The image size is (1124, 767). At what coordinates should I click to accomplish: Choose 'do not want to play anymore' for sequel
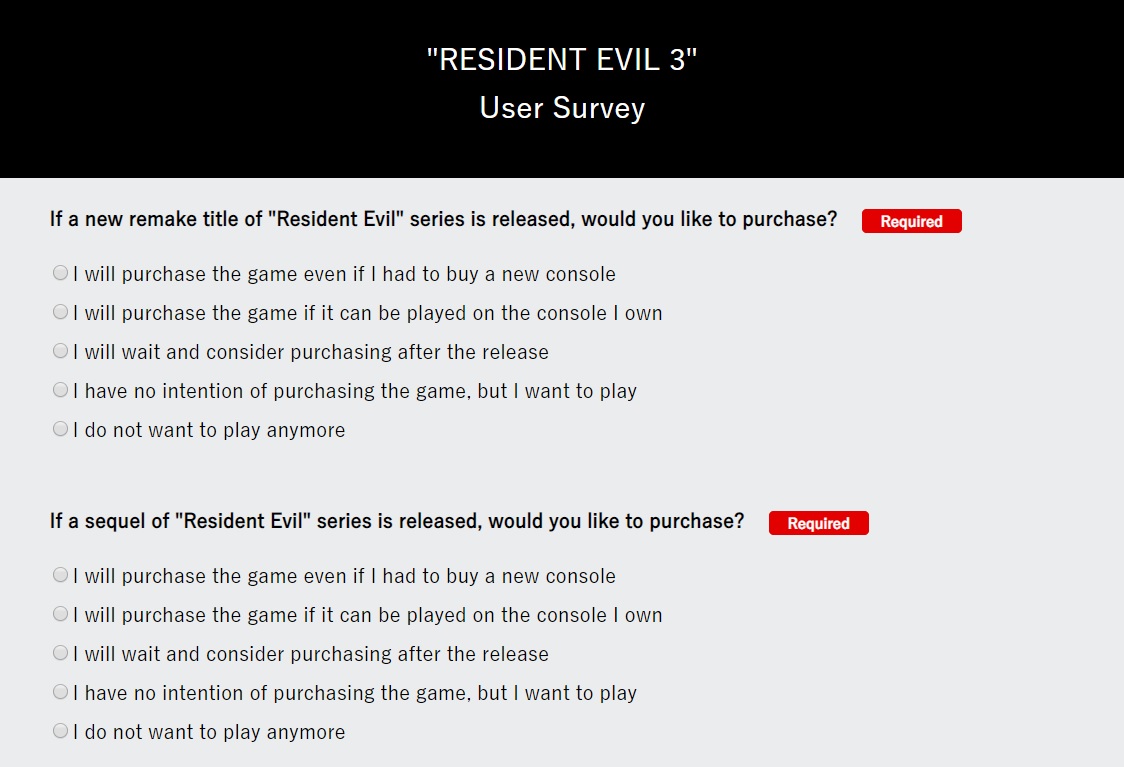pos(61,731)
